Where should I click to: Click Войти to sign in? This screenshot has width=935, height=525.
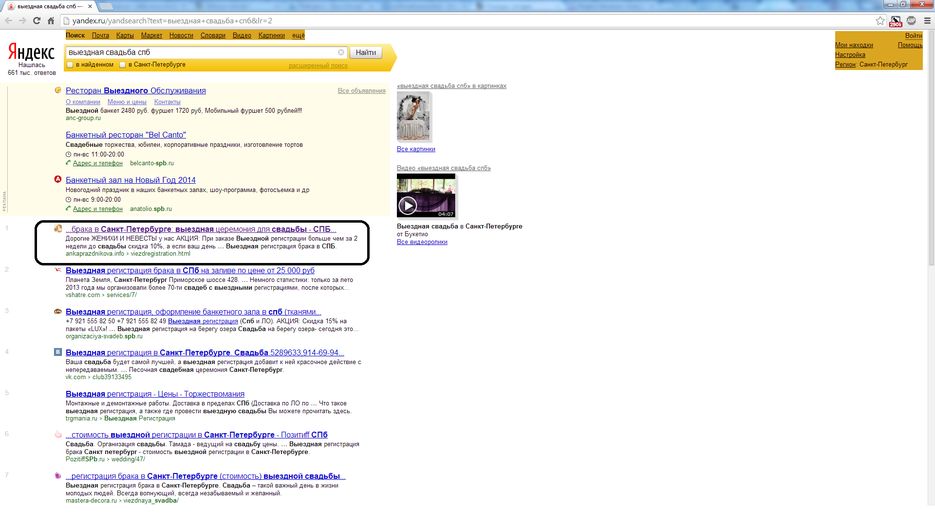click(x=913, y=36)
